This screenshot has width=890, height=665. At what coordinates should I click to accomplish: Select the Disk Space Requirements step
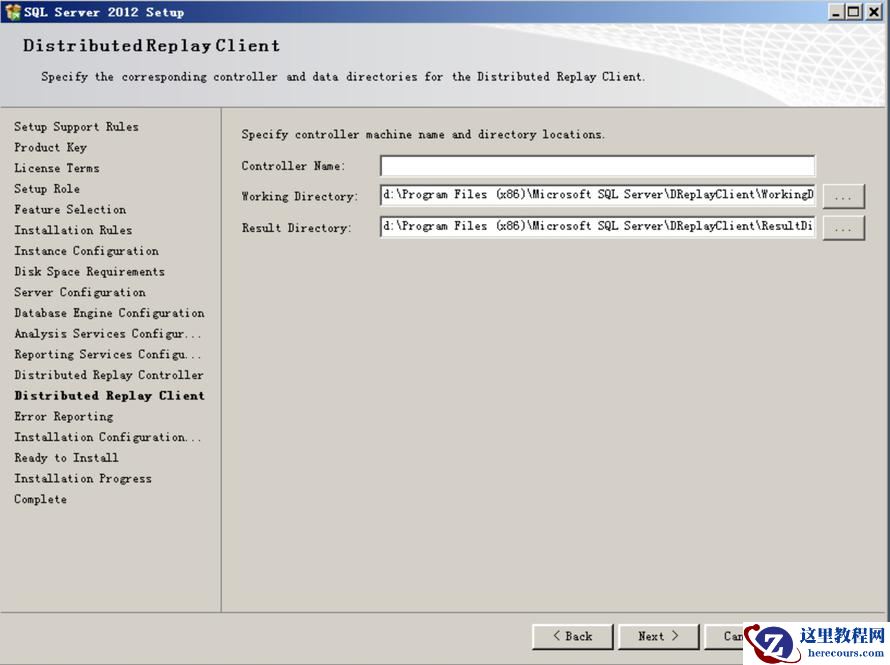90,272
